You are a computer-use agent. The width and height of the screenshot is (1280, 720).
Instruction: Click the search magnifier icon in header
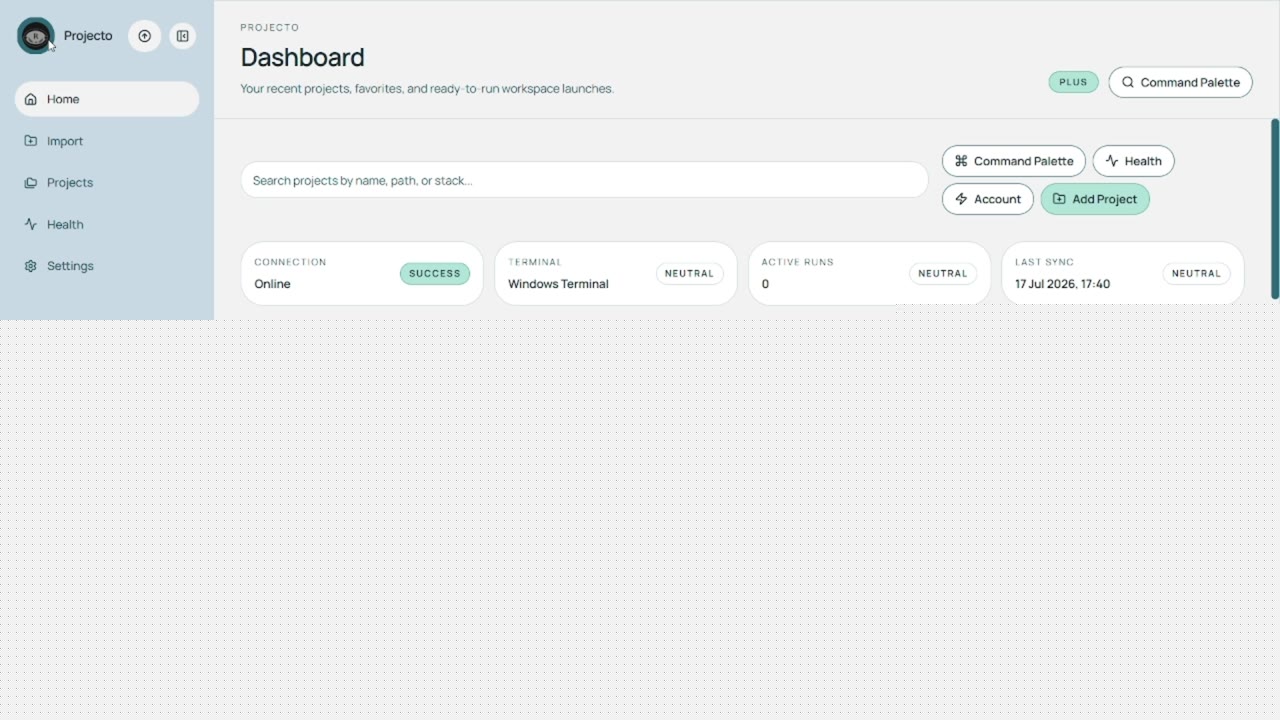[1128, 82]
